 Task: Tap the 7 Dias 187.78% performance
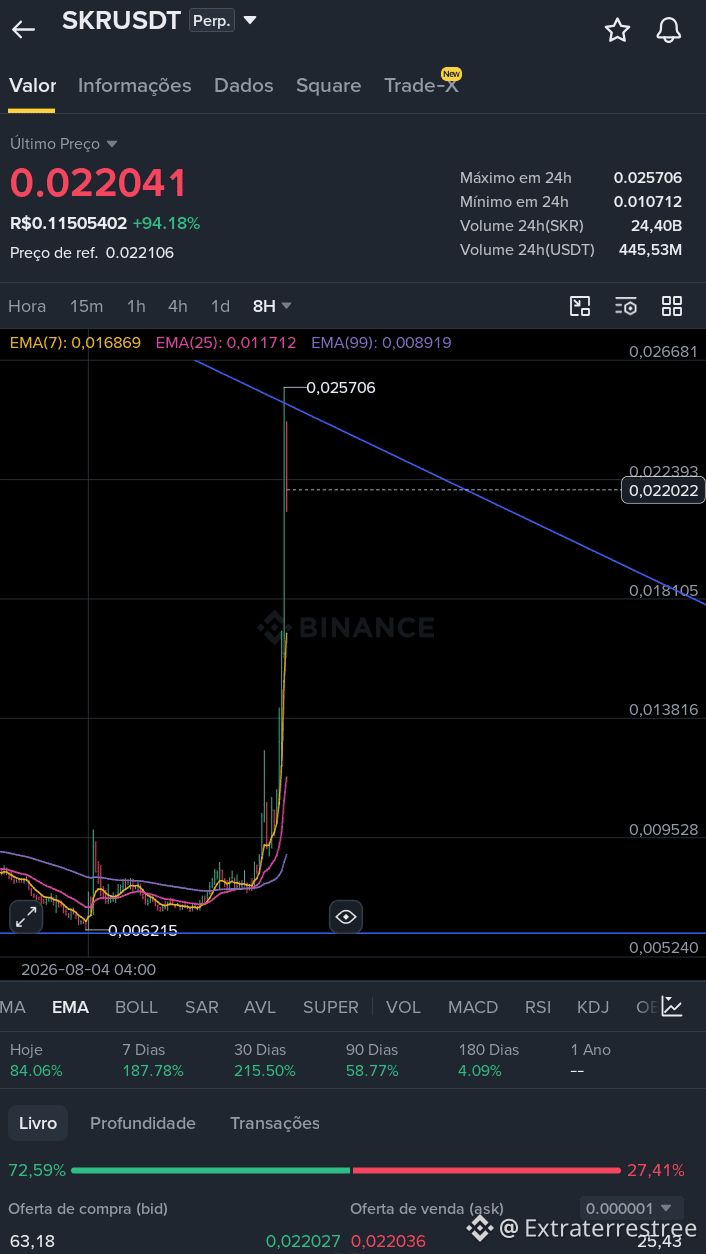pos(152,1060)
